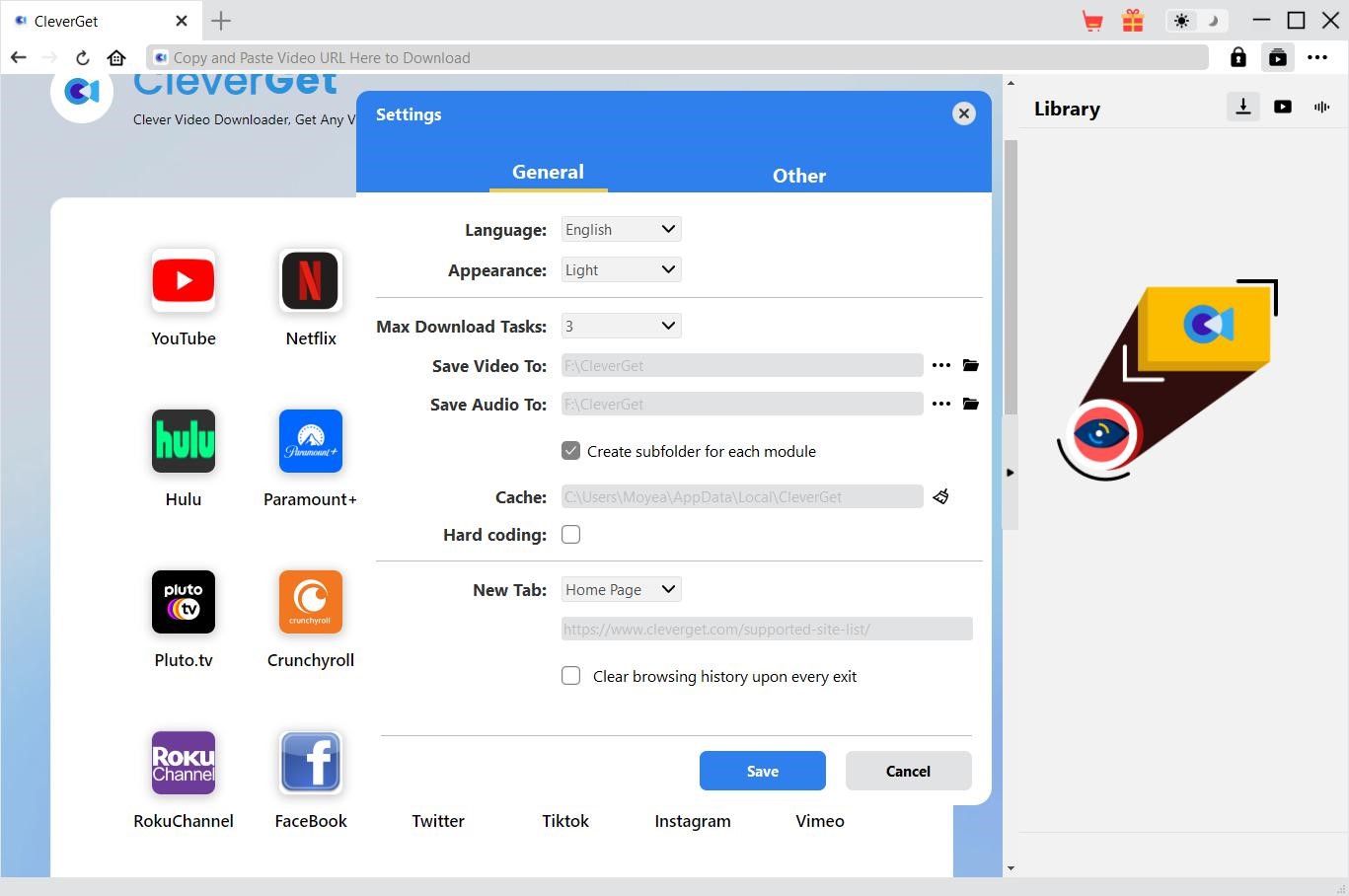Enable Clear browsing history upon every exit
Image resolution: width=1349 pixels, height=896 pixels.
point(571,676)
